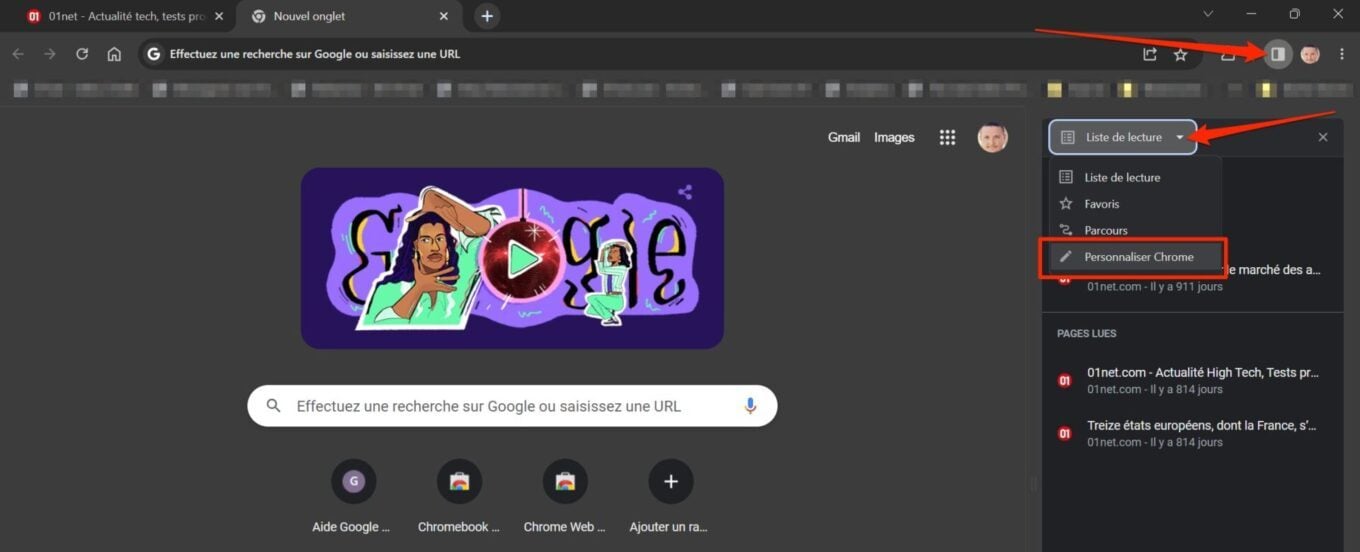Open a new tab with plus button
Screen dimensions: 1360x552
487,16
